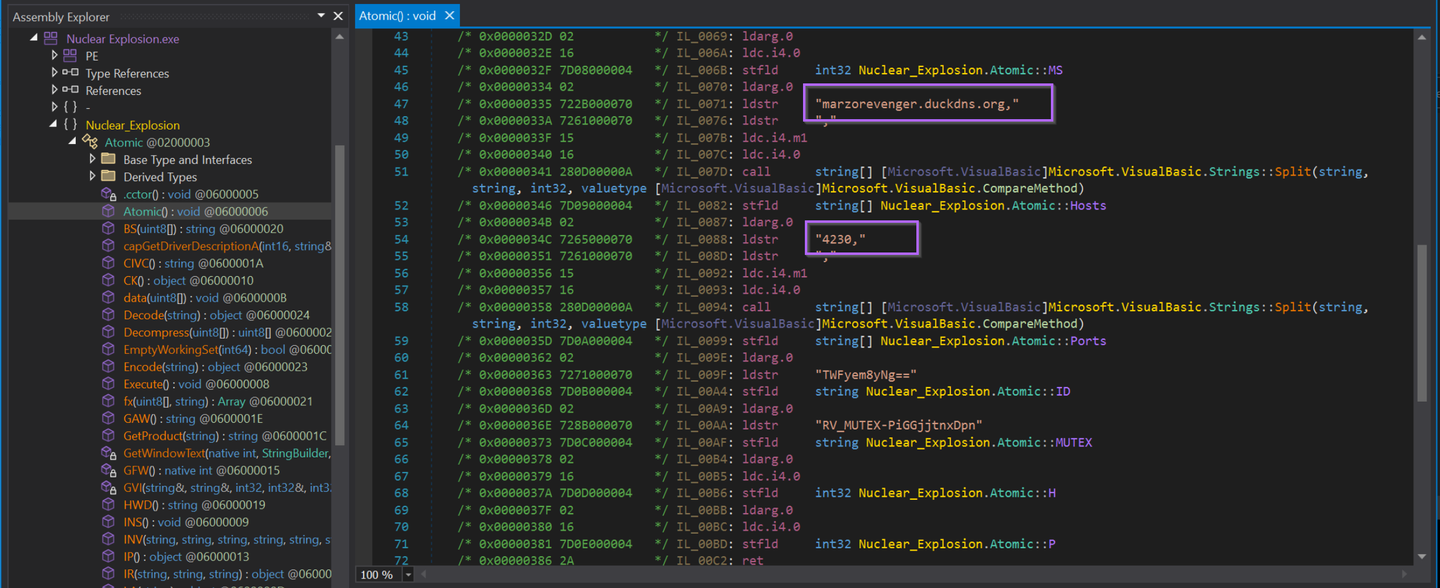
Task: Expand the Derived Types node
Action: 92,177
